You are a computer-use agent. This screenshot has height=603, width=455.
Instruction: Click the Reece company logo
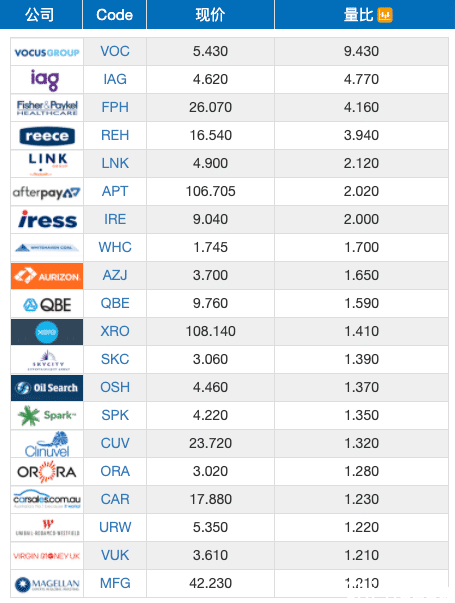[x=47, y=136]
